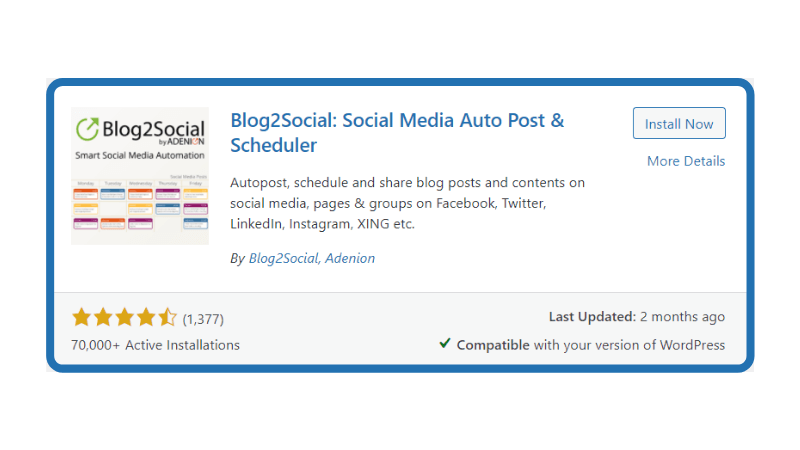Click the Compatible with your version text
The image size is (800, 450).
(590, 345)
